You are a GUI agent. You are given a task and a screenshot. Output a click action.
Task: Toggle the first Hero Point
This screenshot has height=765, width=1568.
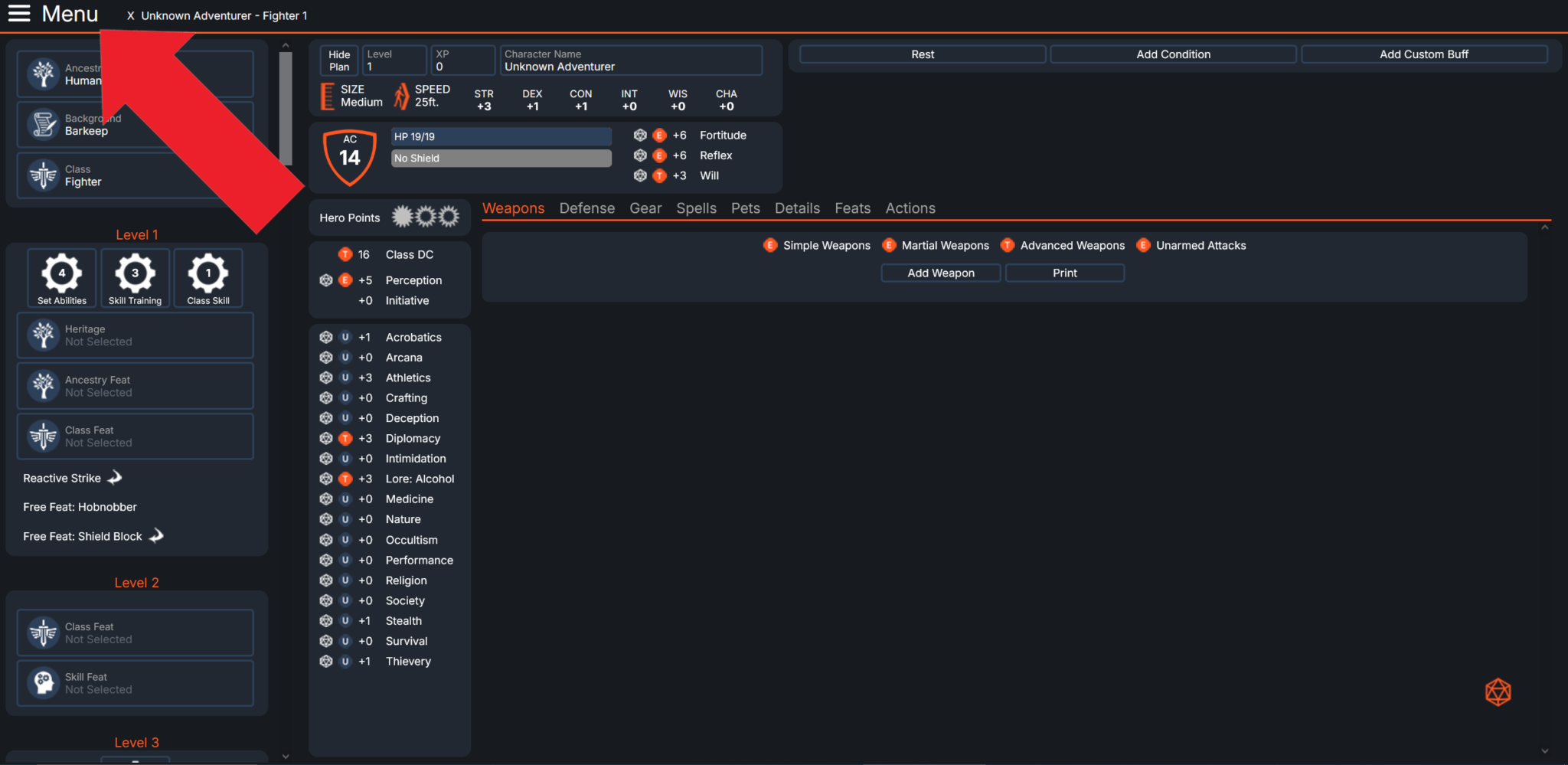coord(402,217)
